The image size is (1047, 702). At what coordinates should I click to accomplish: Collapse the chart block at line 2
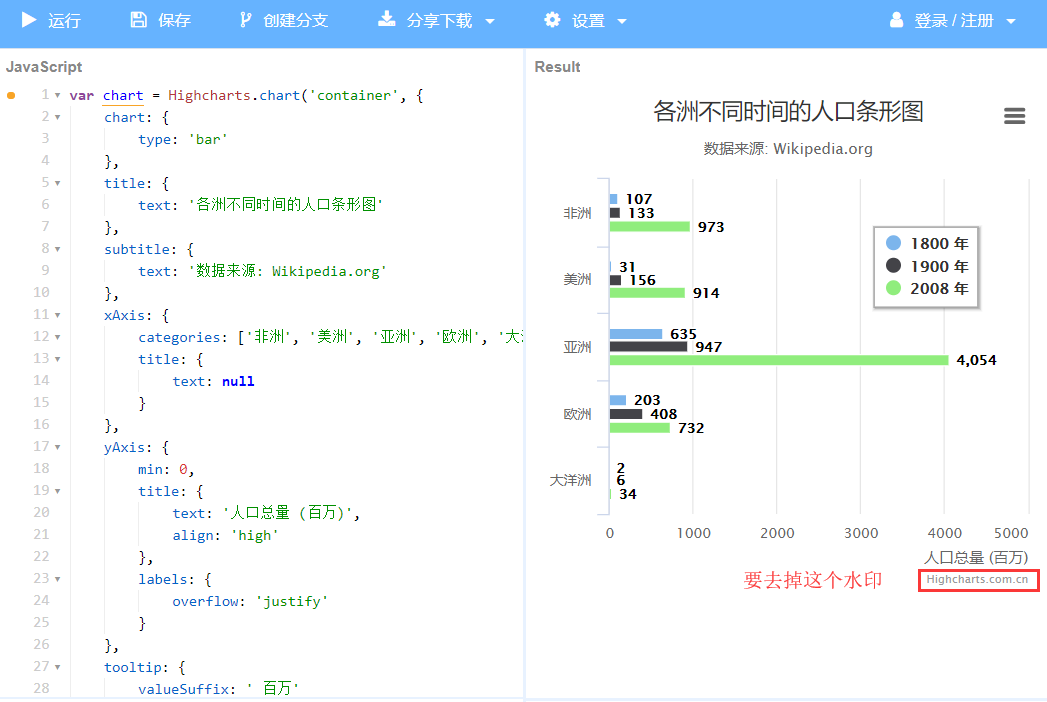point(57,118)
